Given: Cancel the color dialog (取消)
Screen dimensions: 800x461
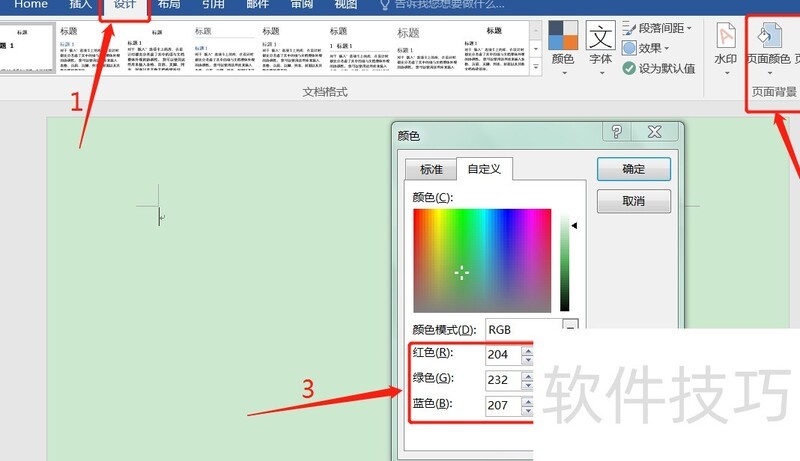Looking at the screenshot, I should point(634,201).
